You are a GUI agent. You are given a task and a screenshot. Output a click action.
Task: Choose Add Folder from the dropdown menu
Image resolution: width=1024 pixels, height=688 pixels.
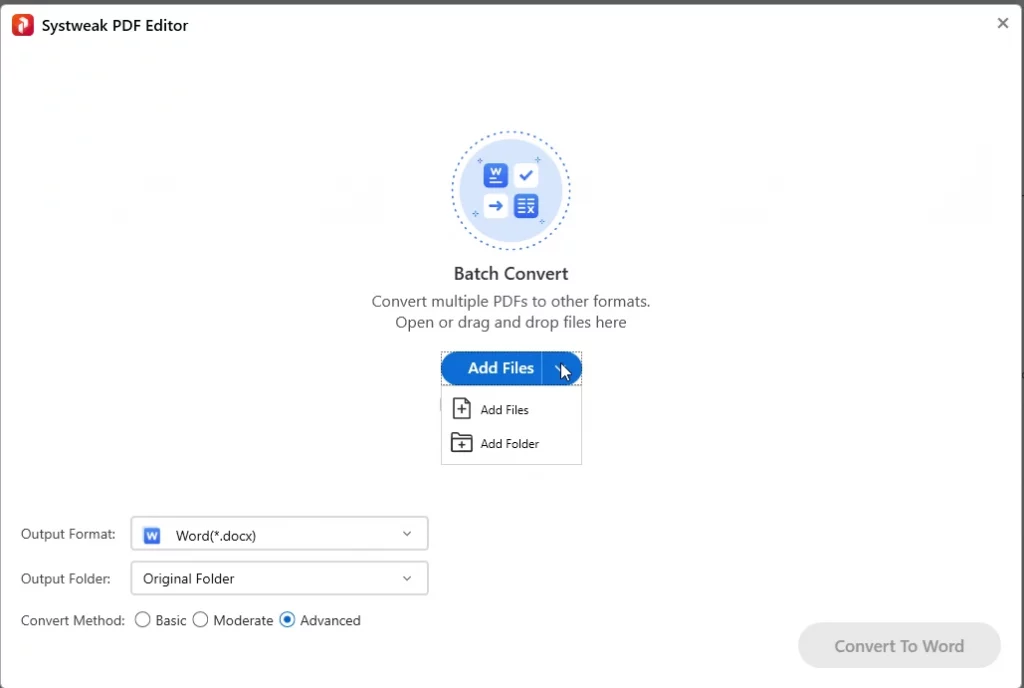tap(511, 443)
